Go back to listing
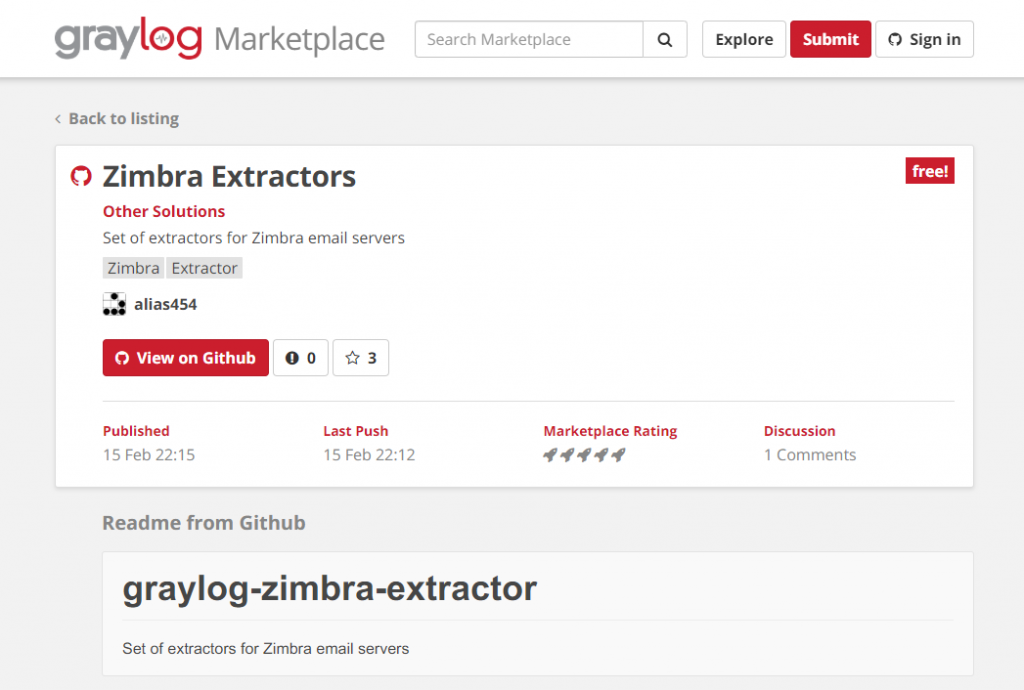1024x690 pixels. [117, 118]
